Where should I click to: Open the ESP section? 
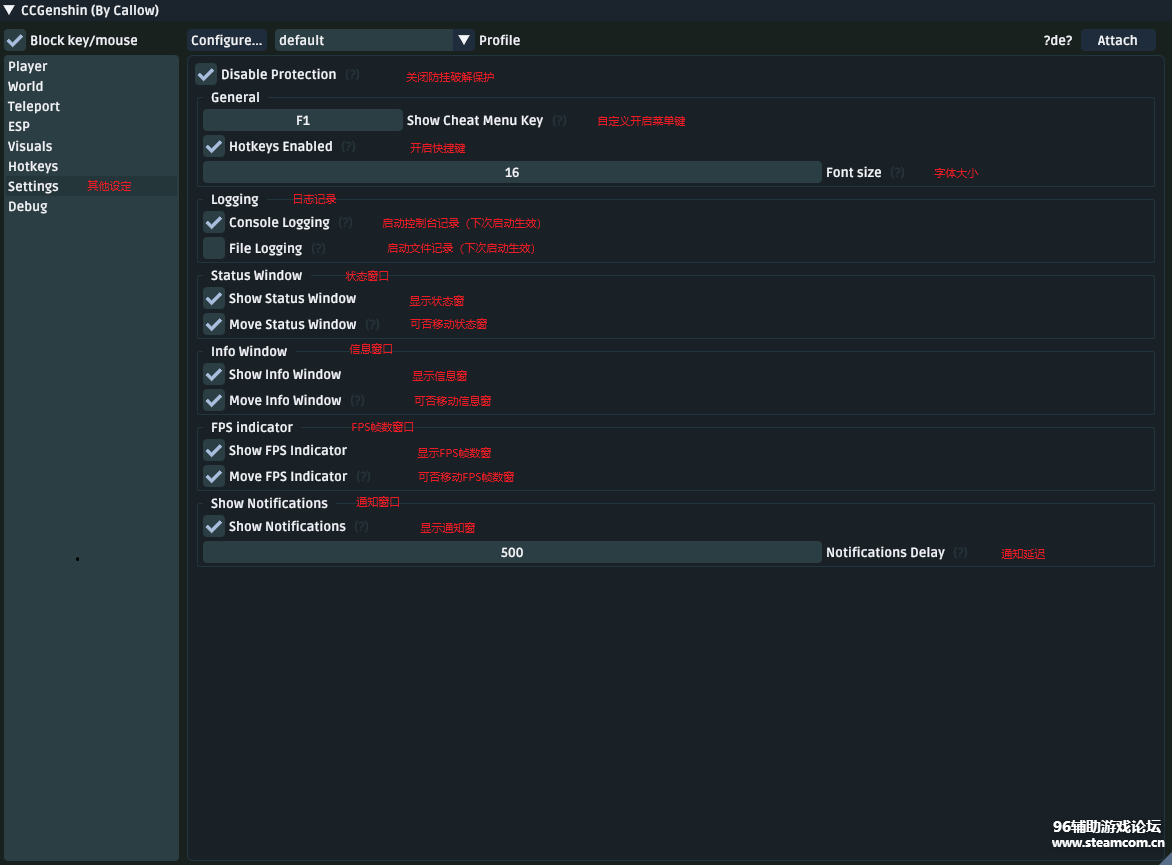tap(19, 126)
